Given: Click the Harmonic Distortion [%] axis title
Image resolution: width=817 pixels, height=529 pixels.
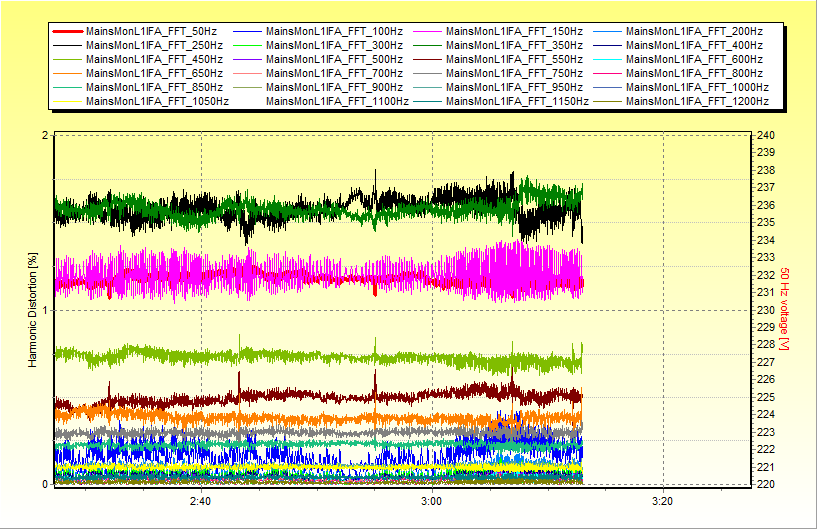Looking at the screenshot, I should coord(32,310).
